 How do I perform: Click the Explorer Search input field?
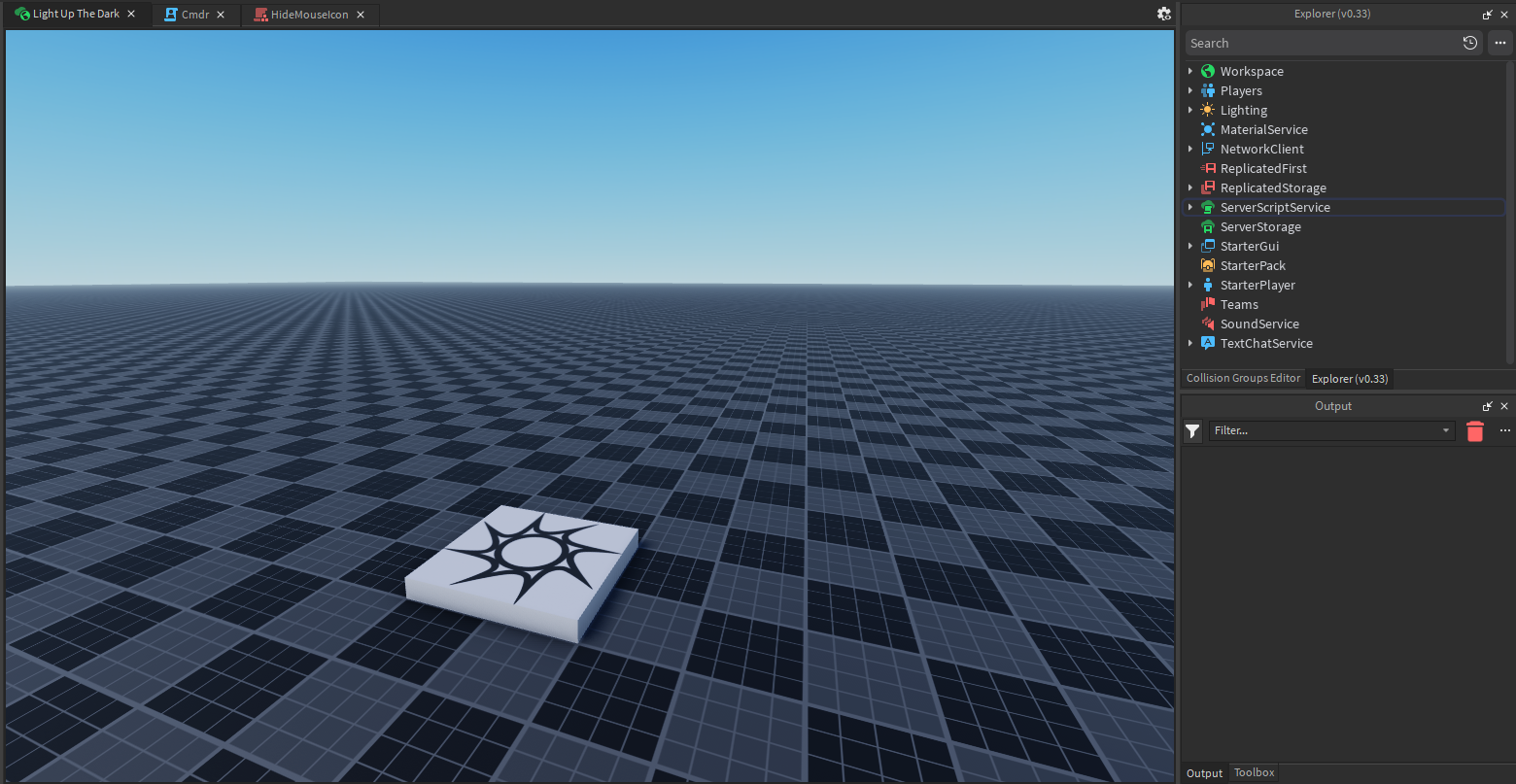[1322, 43]
